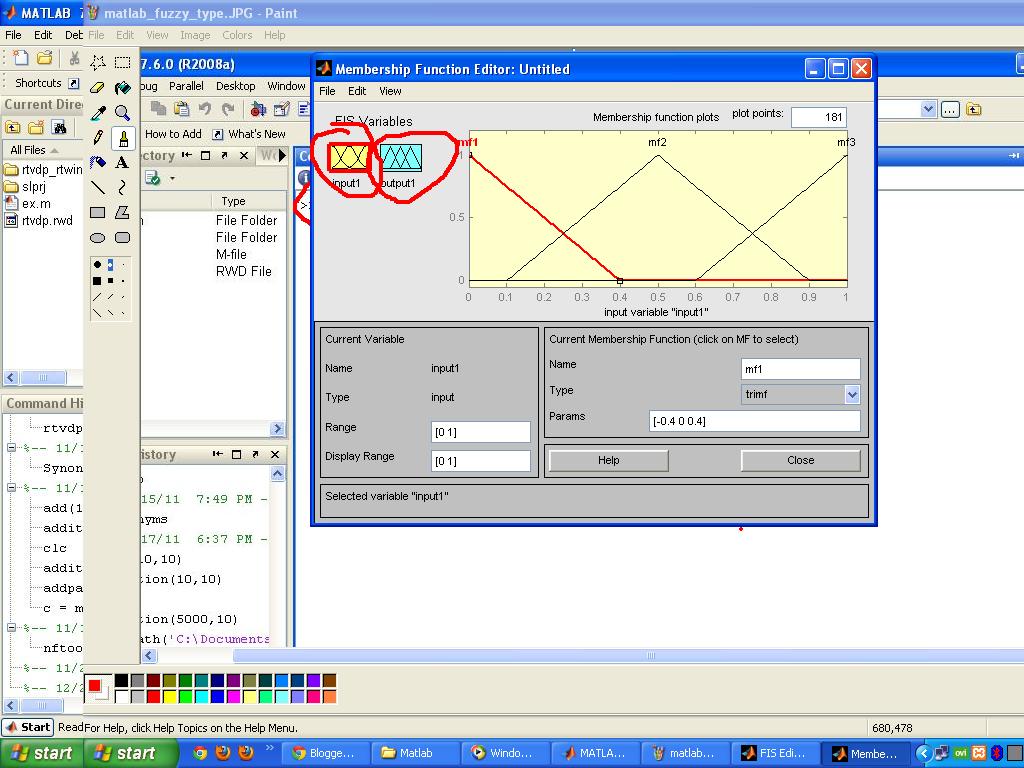Select the mf2 label in the plot
Screen dimensions: 1024x768
[657, 142]
